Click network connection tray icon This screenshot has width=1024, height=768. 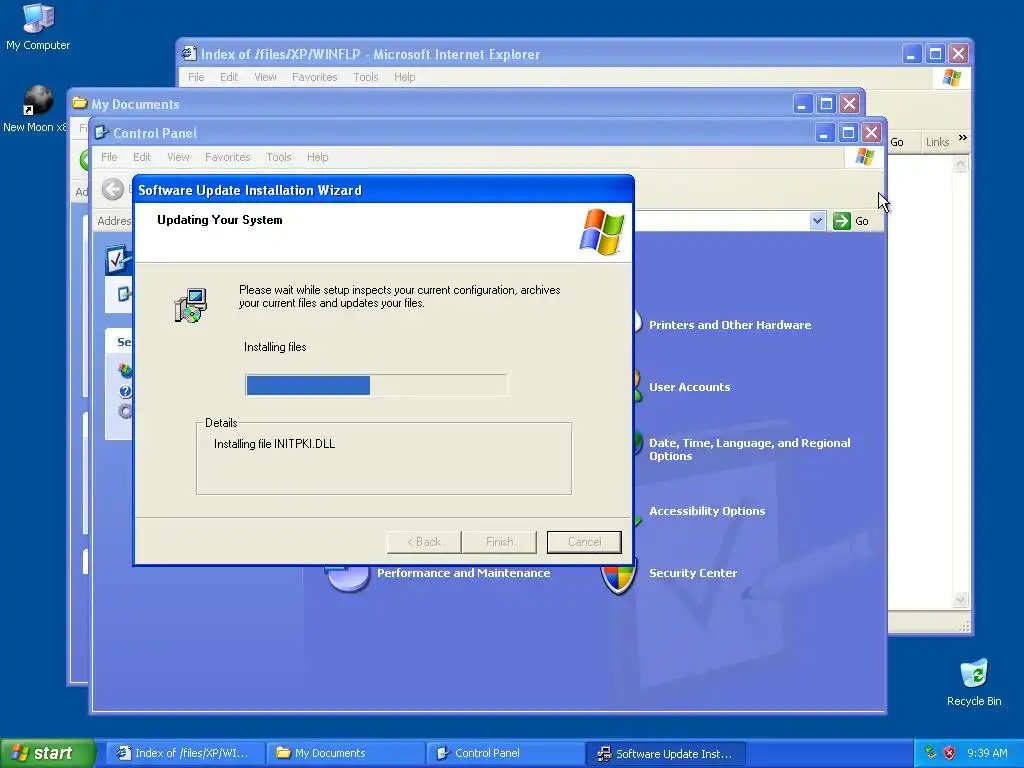930,753
